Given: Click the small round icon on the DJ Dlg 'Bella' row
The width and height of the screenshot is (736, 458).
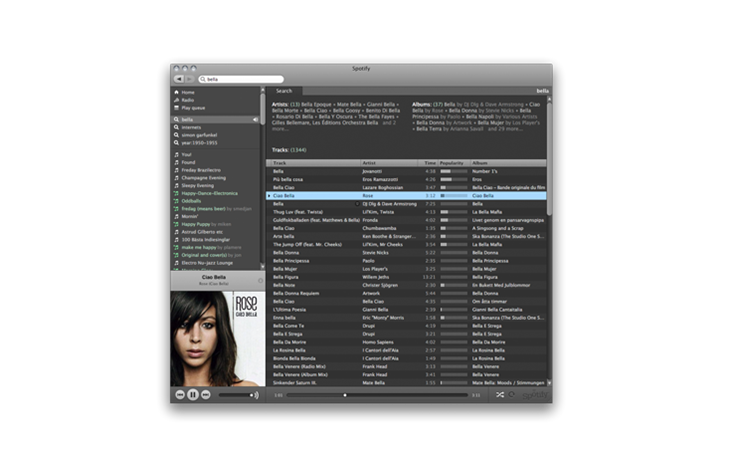Looking at the screenshot, I should point(357,204).
